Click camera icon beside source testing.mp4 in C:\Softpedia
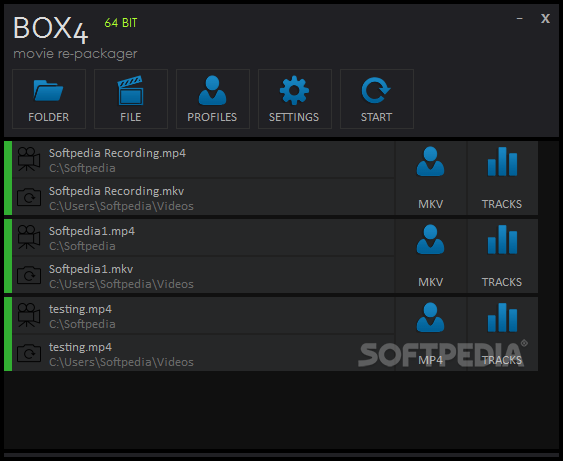The width and height of the screenshot is (563, 461). [x=29, y=315]
